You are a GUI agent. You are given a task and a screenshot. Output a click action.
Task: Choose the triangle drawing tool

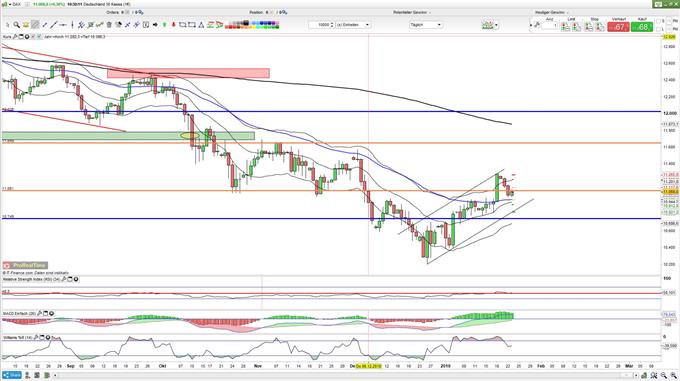tap(201, 25)
